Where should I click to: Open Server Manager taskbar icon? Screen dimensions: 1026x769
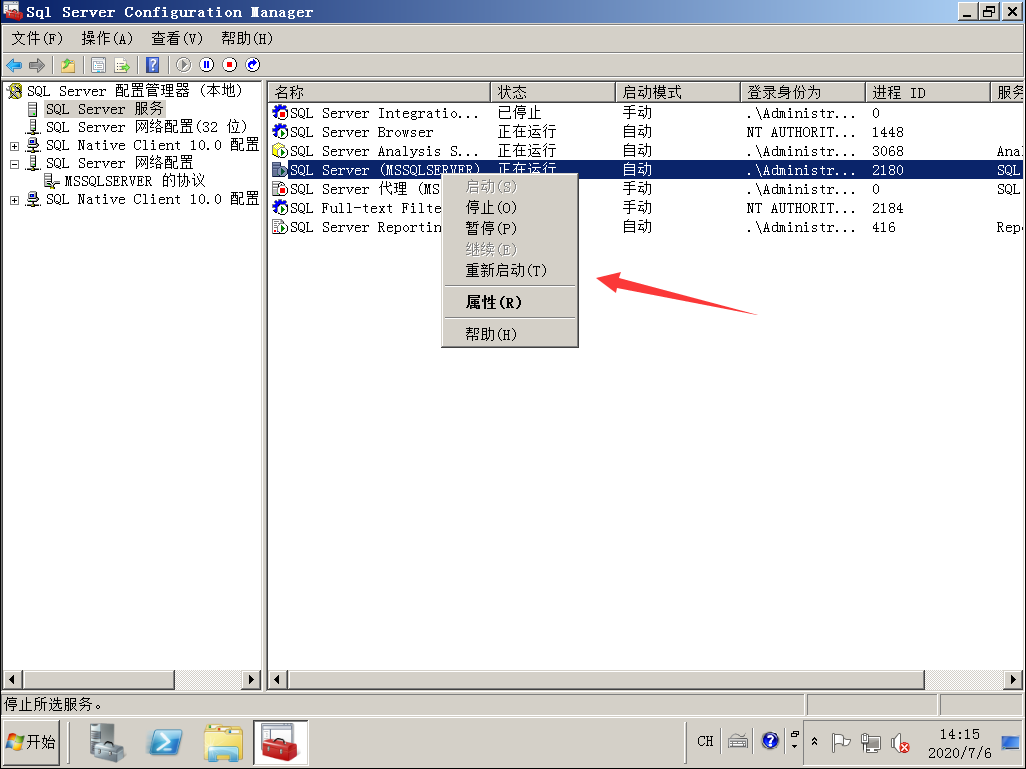click(107, 742)
